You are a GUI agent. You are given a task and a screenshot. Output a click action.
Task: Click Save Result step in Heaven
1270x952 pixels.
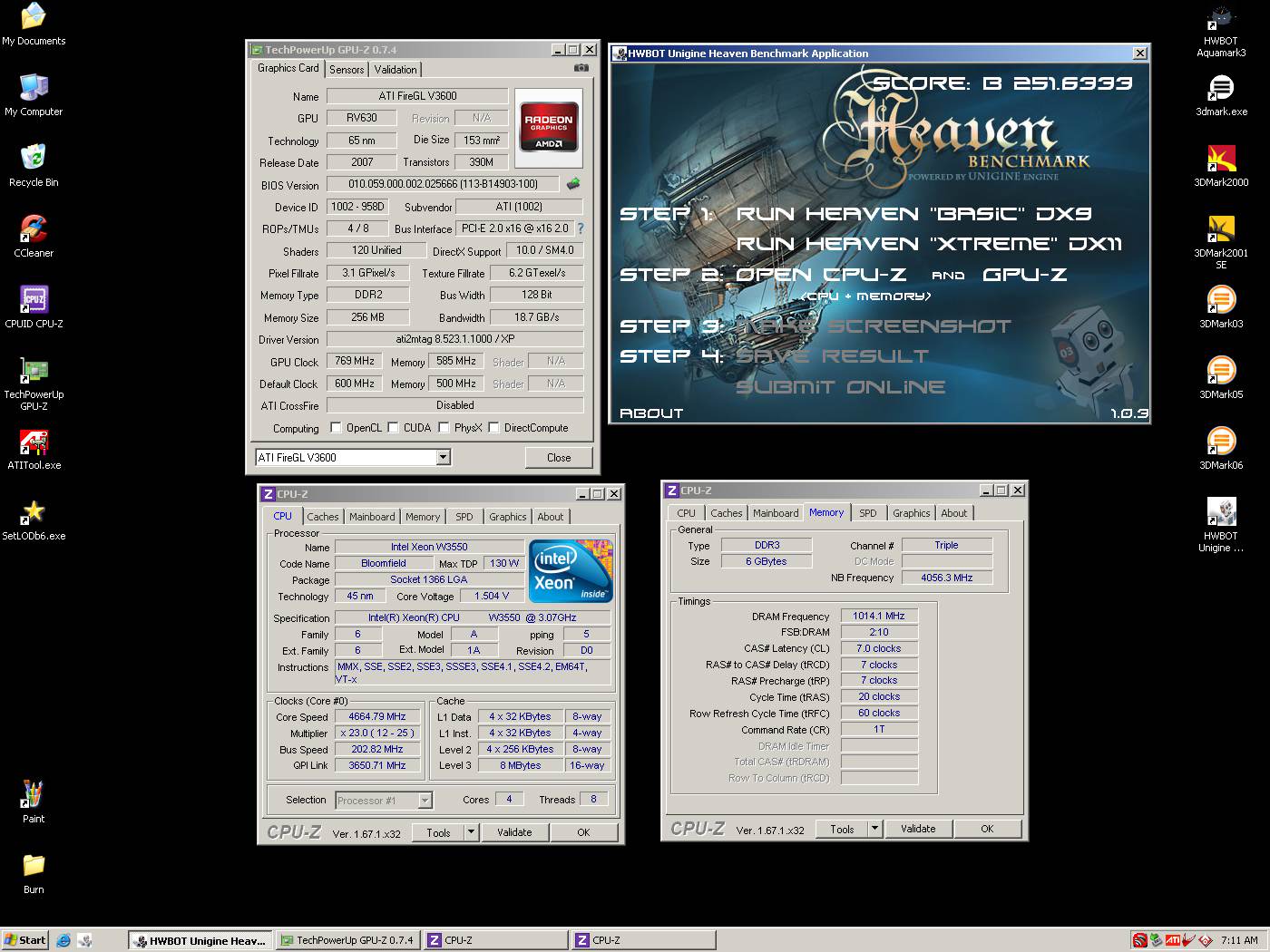coord(832,356)
